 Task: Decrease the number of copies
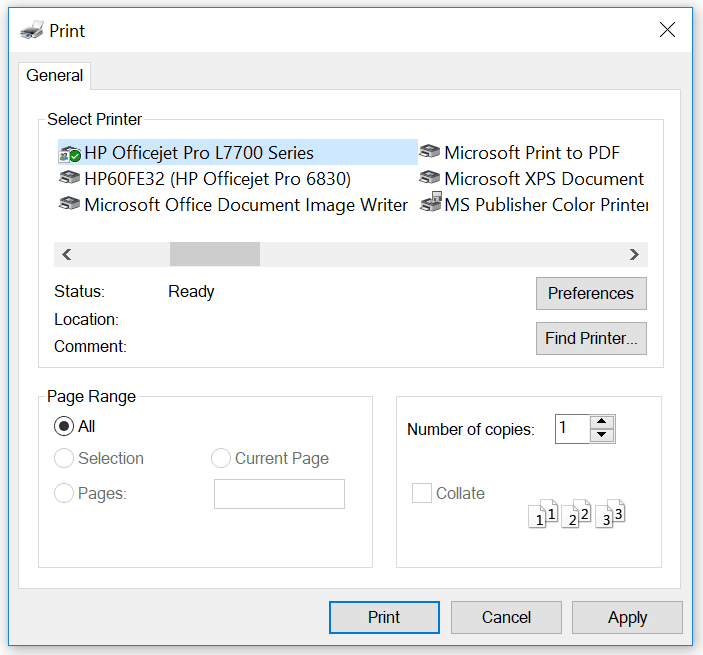click(x=602, y=435)
